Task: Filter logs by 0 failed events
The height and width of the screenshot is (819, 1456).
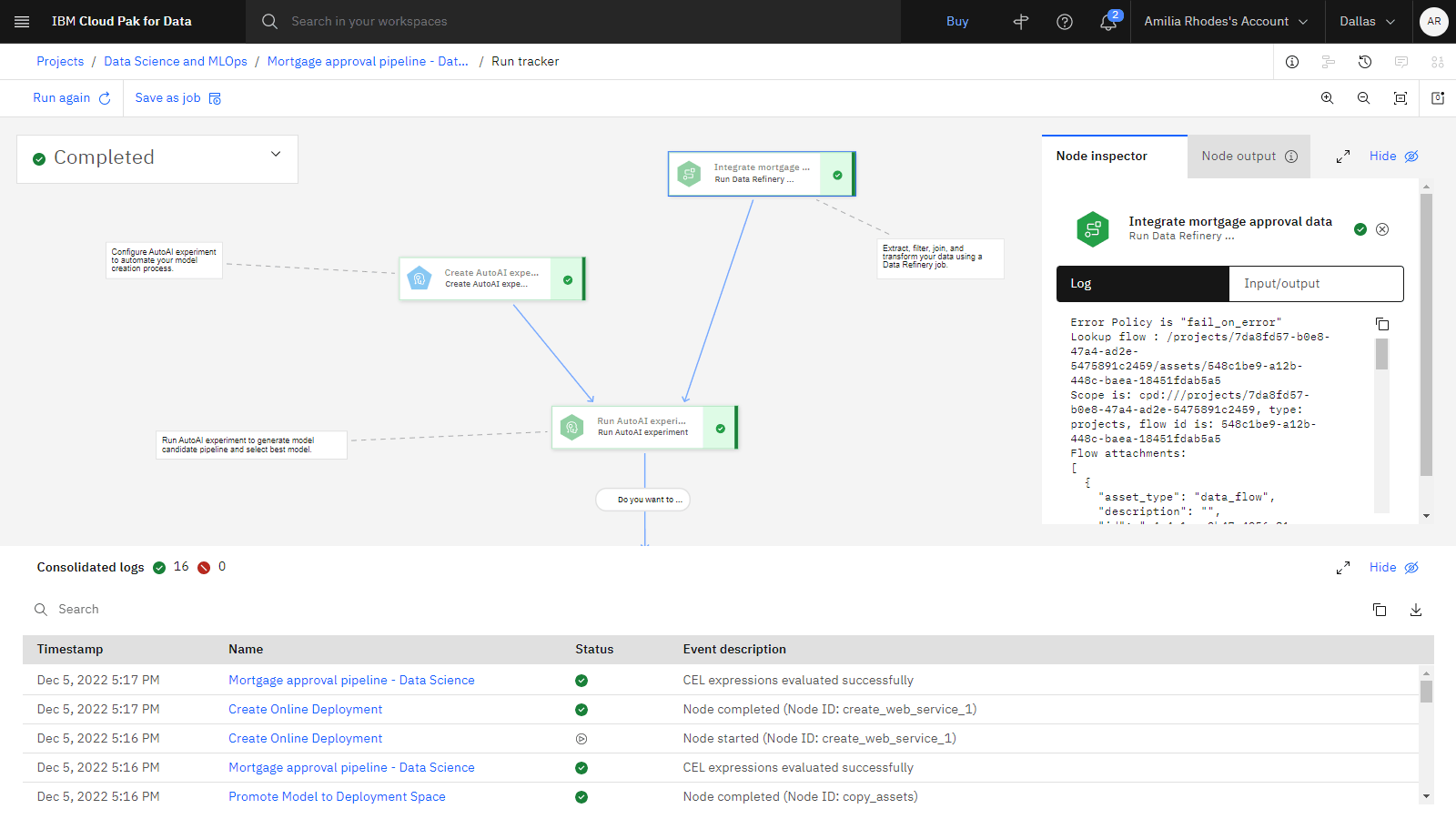Action: 212,567
